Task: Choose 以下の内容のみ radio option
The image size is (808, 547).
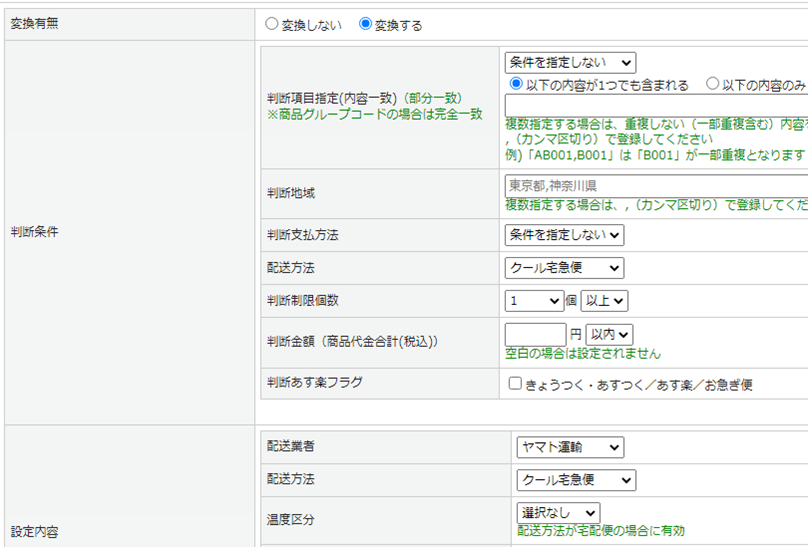Action: coord(712,83)
